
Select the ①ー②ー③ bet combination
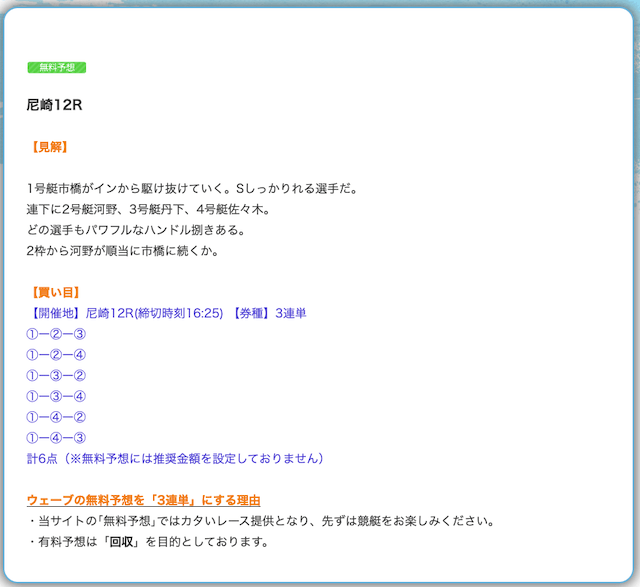[x=56, y=334]
